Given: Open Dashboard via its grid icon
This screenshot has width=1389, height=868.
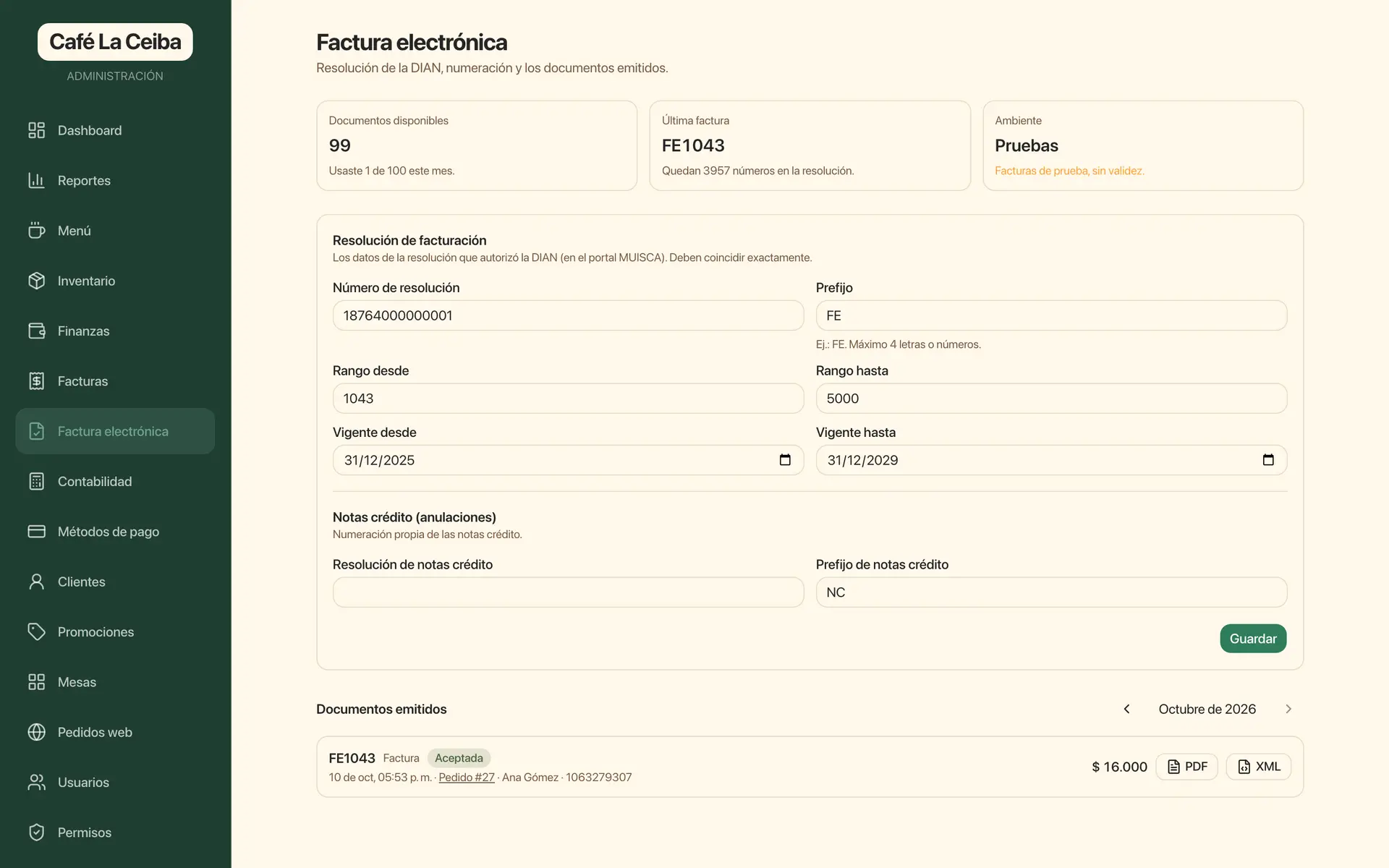Looking at the screenshot, I should pyautogui.click(x=36, y=130).
